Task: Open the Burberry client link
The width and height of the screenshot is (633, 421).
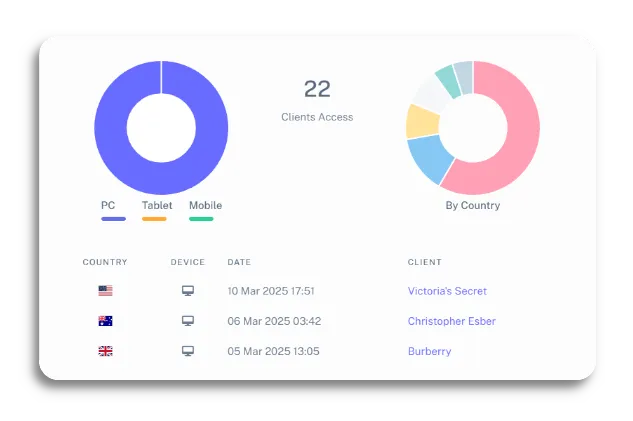Action: [x=429, y=351]
